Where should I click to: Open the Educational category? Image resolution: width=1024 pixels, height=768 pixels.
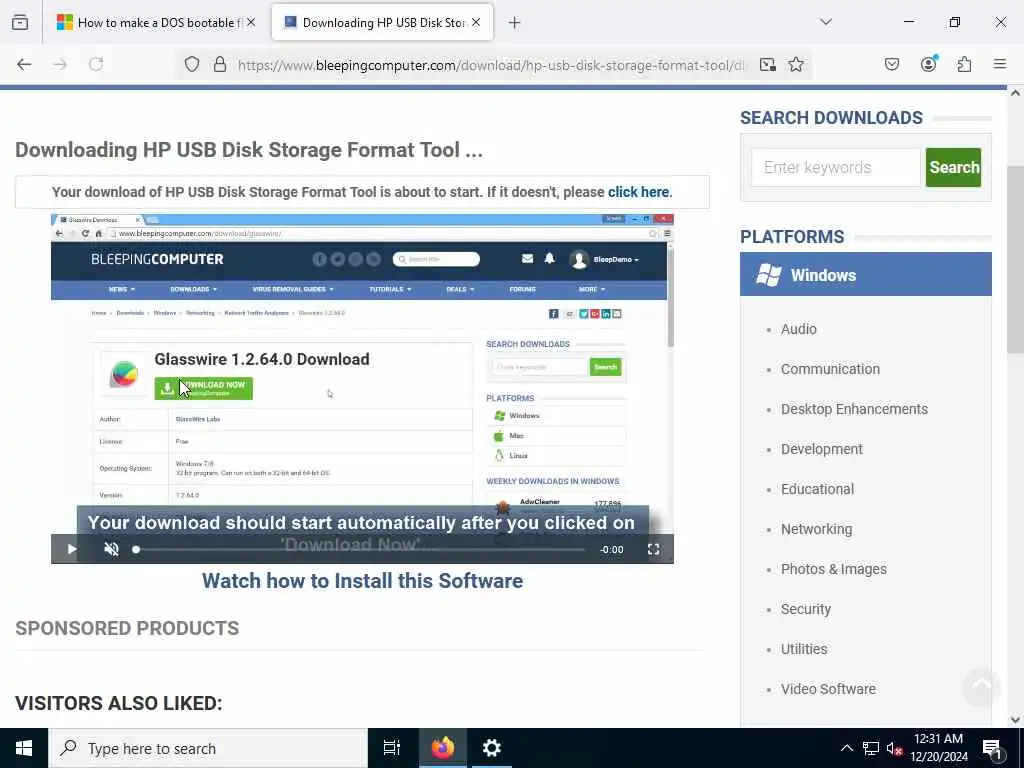pyautogui.click(x=817, y=489)
